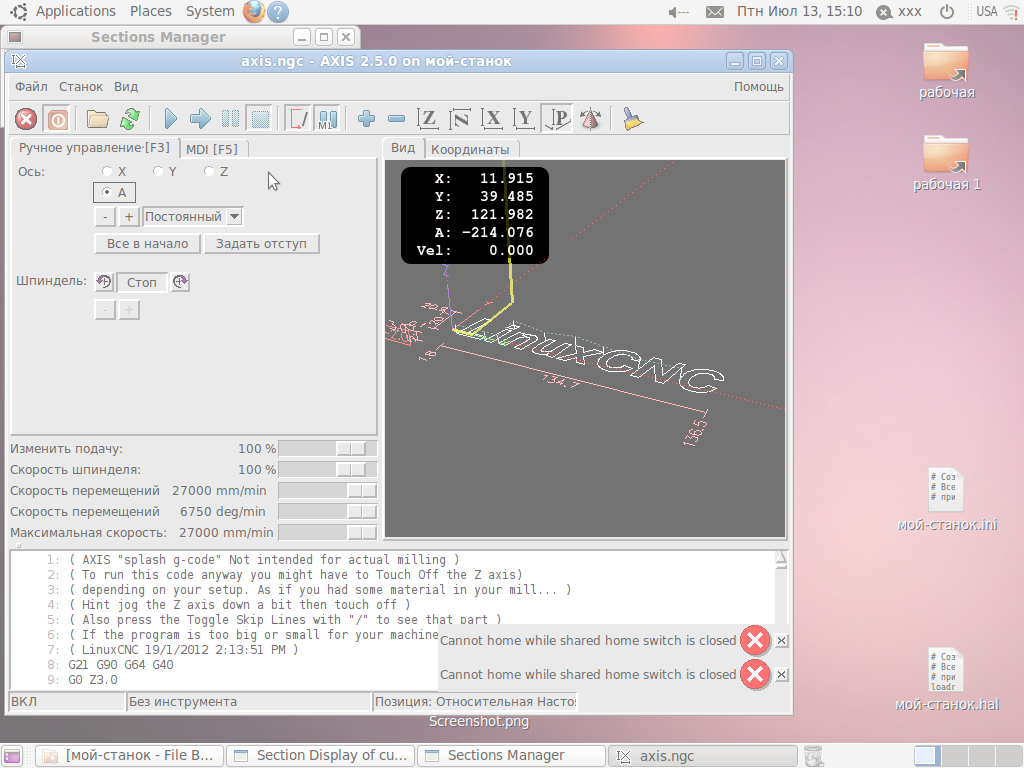Toggle the emergency stop button

26,120
